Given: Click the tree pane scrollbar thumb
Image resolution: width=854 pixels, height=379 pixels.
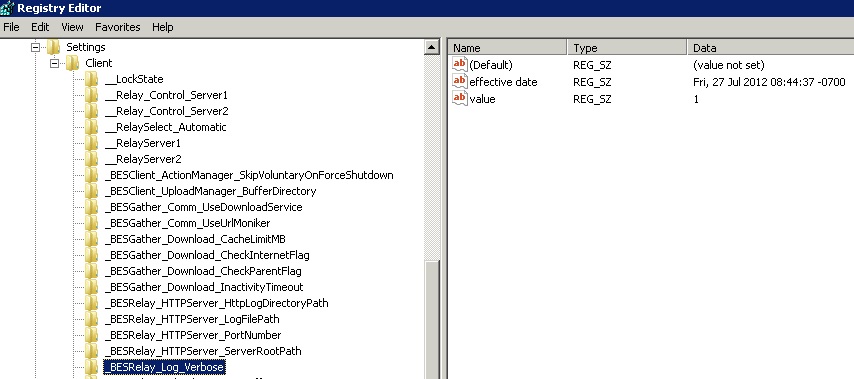Looking at the screenshot, I should pos(431,320).
